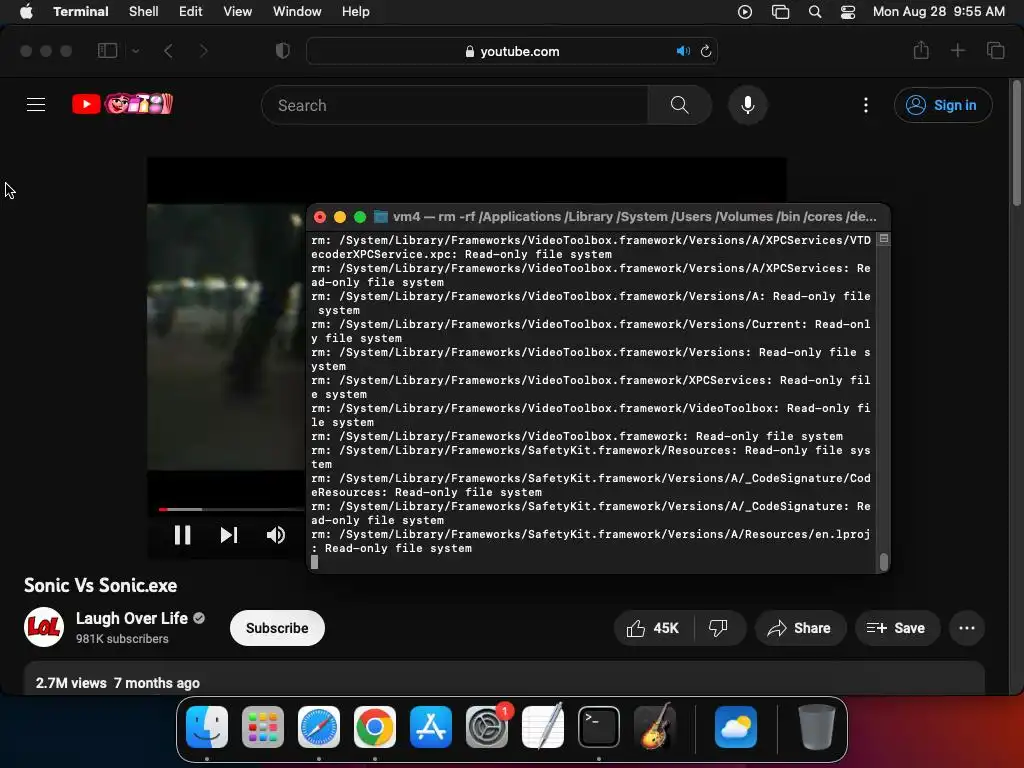Viewport: 1024px width, 768px height.
Task: Open the Terminal menu in menu bar
Action: click(x=80, y=12)
